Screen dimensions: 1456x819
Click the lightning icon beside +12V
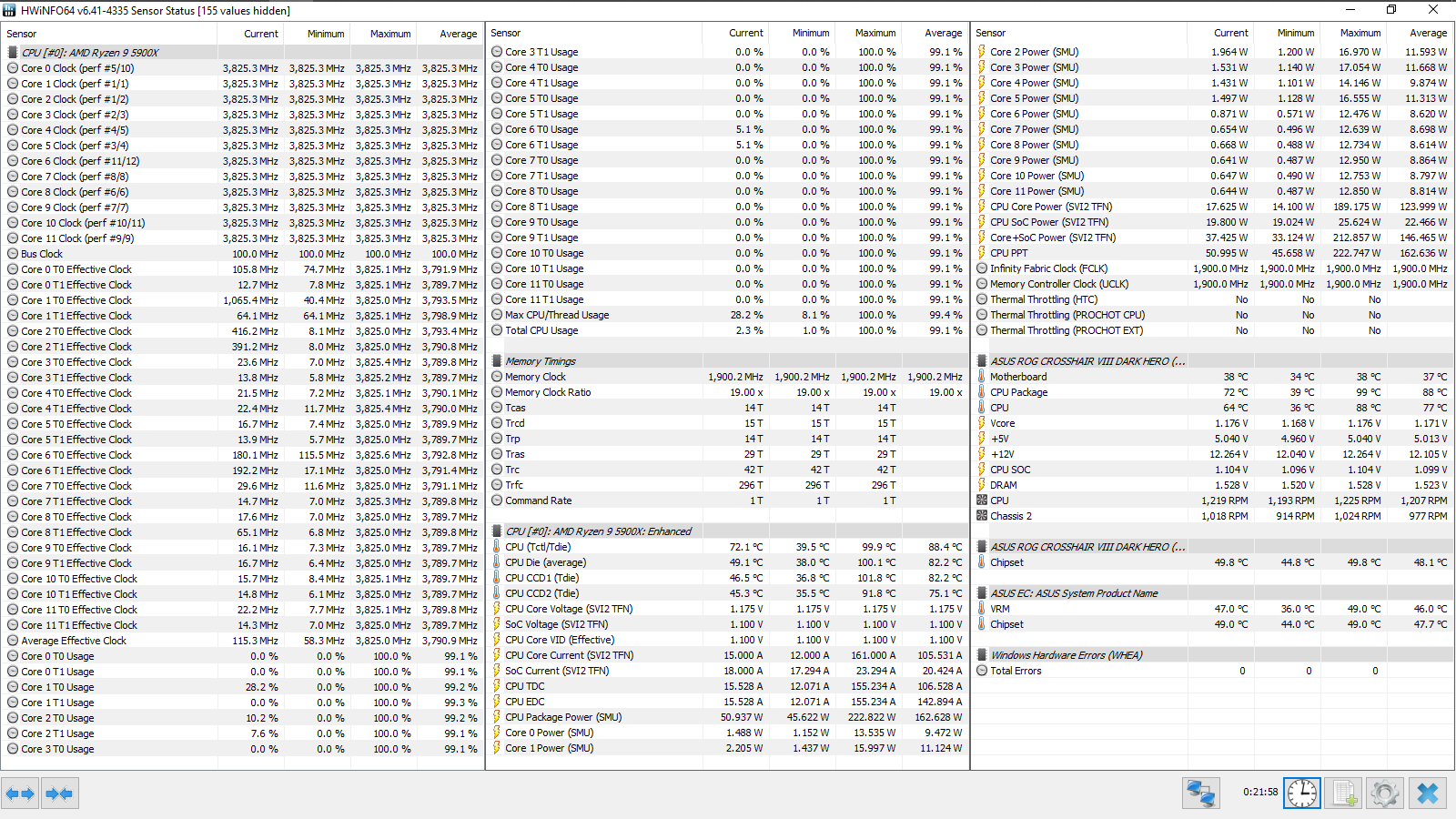[x=982, y=454]
